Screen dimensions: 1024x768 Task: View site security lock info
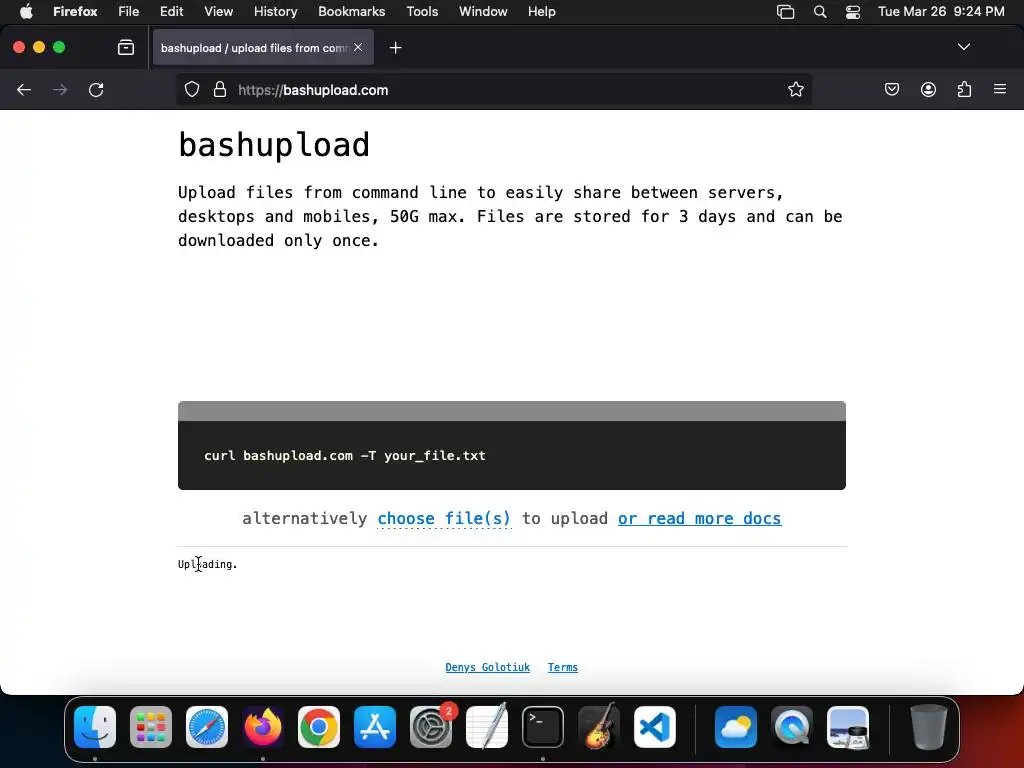tap(220, 89)
